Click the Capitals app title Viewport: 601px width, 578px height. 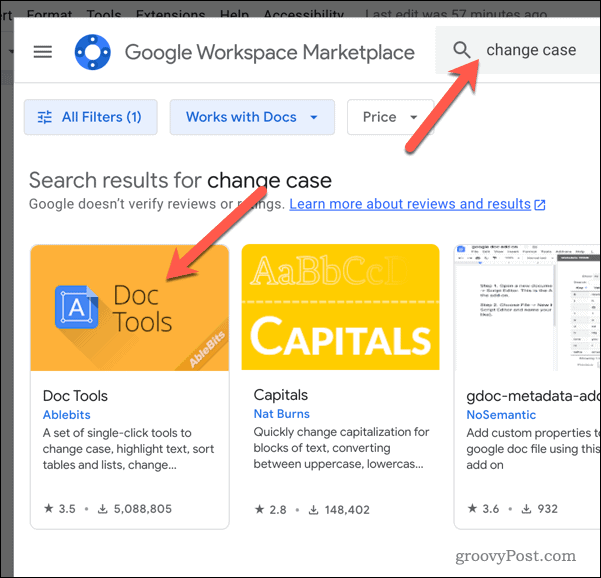281,395
